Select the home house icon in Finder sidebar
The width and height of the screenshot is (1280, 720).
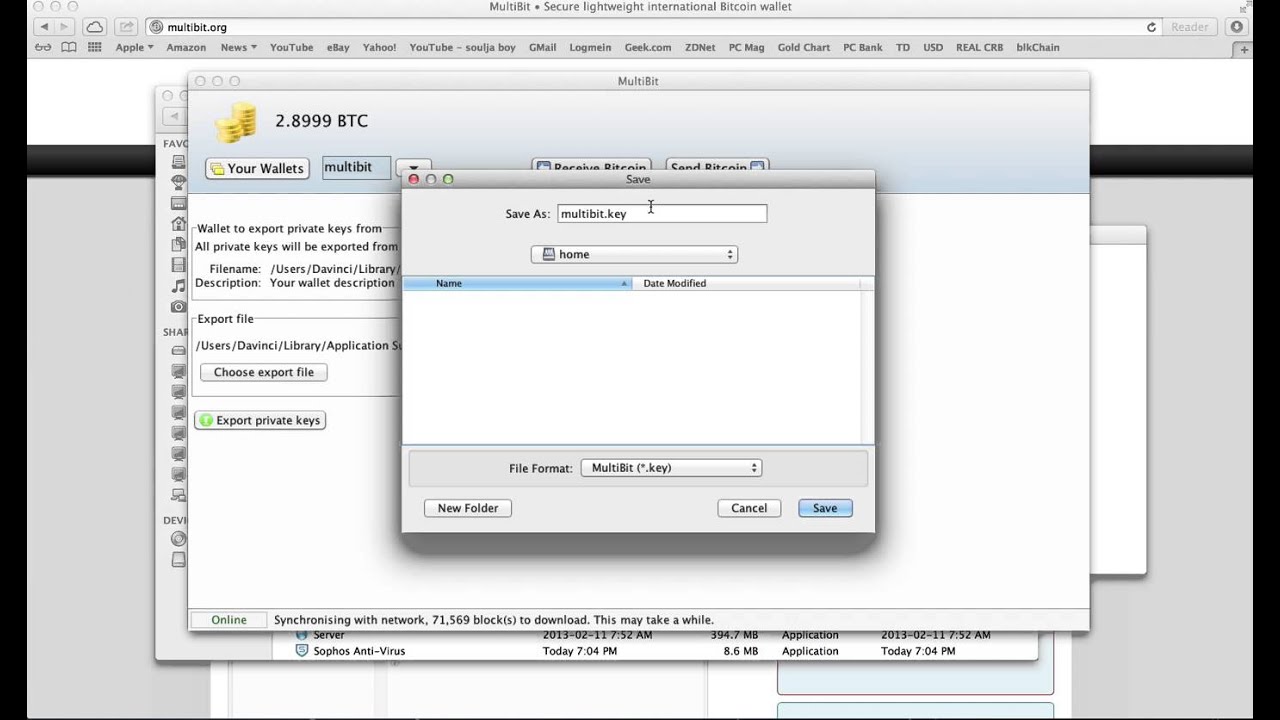click(x=178, y=223)
